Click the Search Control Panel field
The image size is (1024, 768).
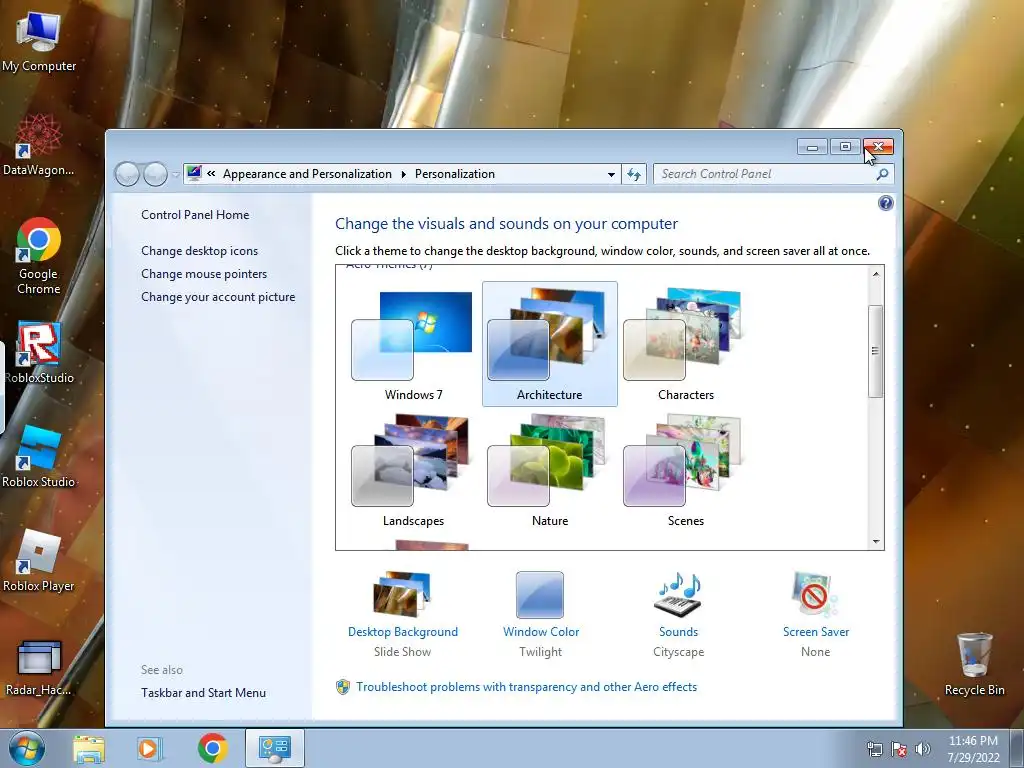pos(764,174)
